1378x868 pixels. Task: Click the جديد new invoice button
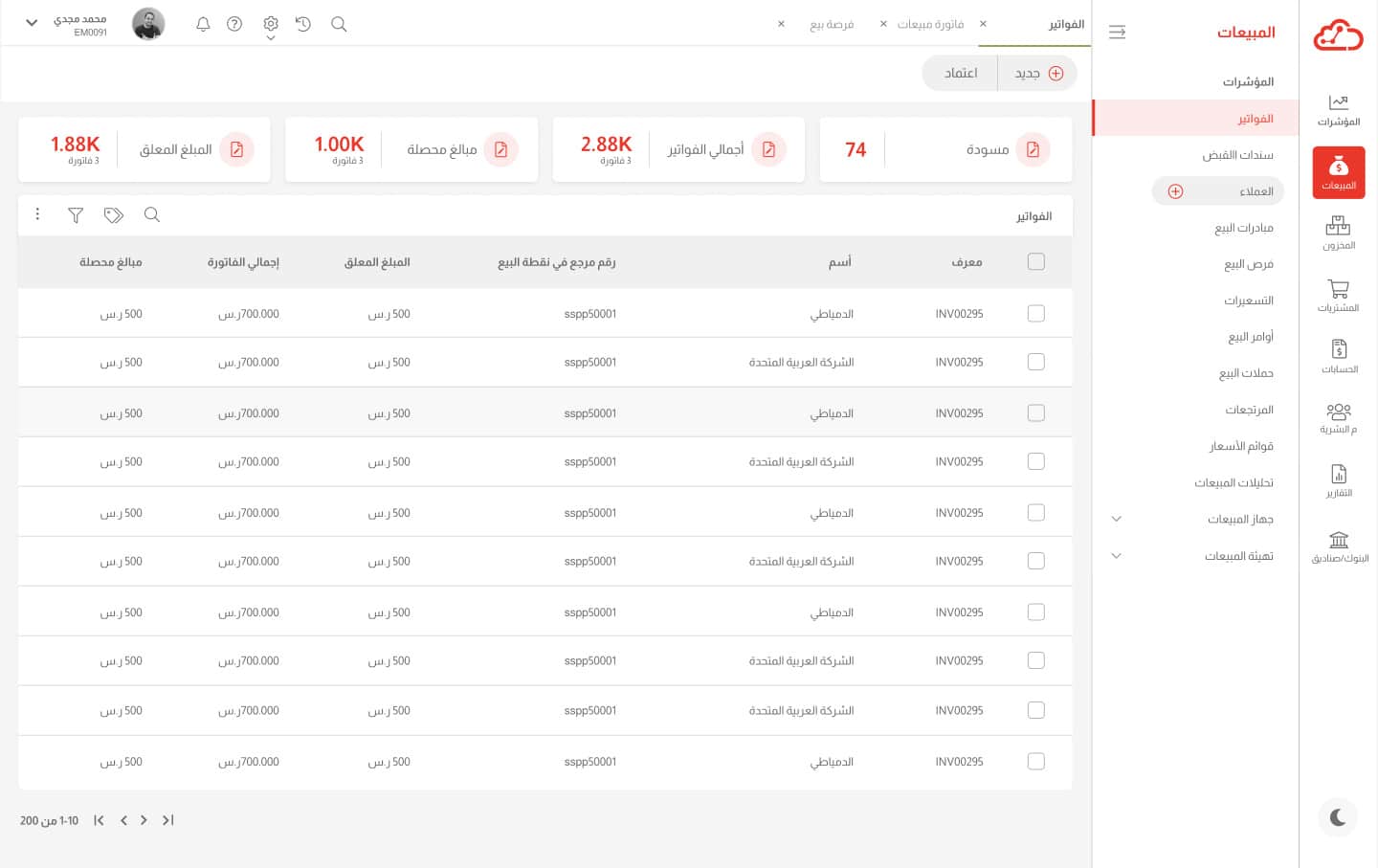click(1038, 74)
